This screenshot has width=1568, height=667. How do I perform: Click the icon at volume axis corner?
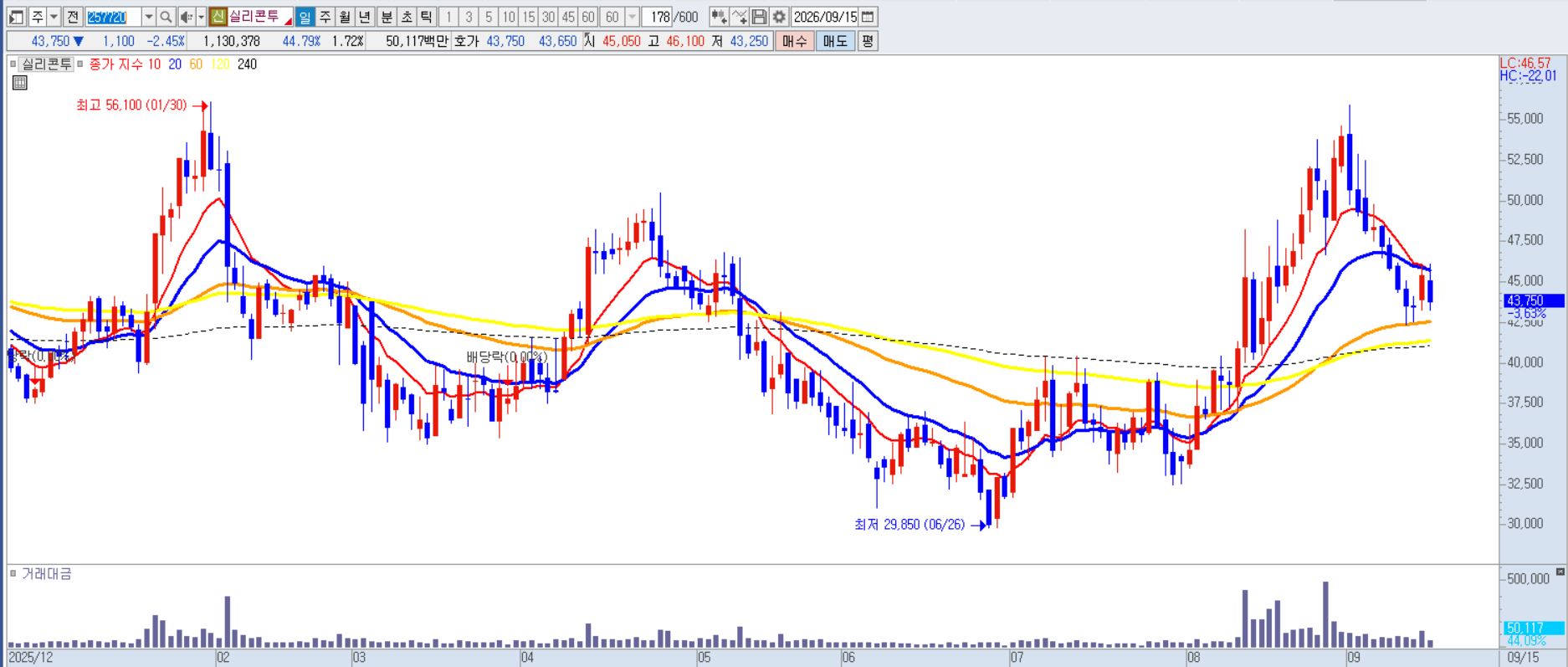tap(1559, 573)
